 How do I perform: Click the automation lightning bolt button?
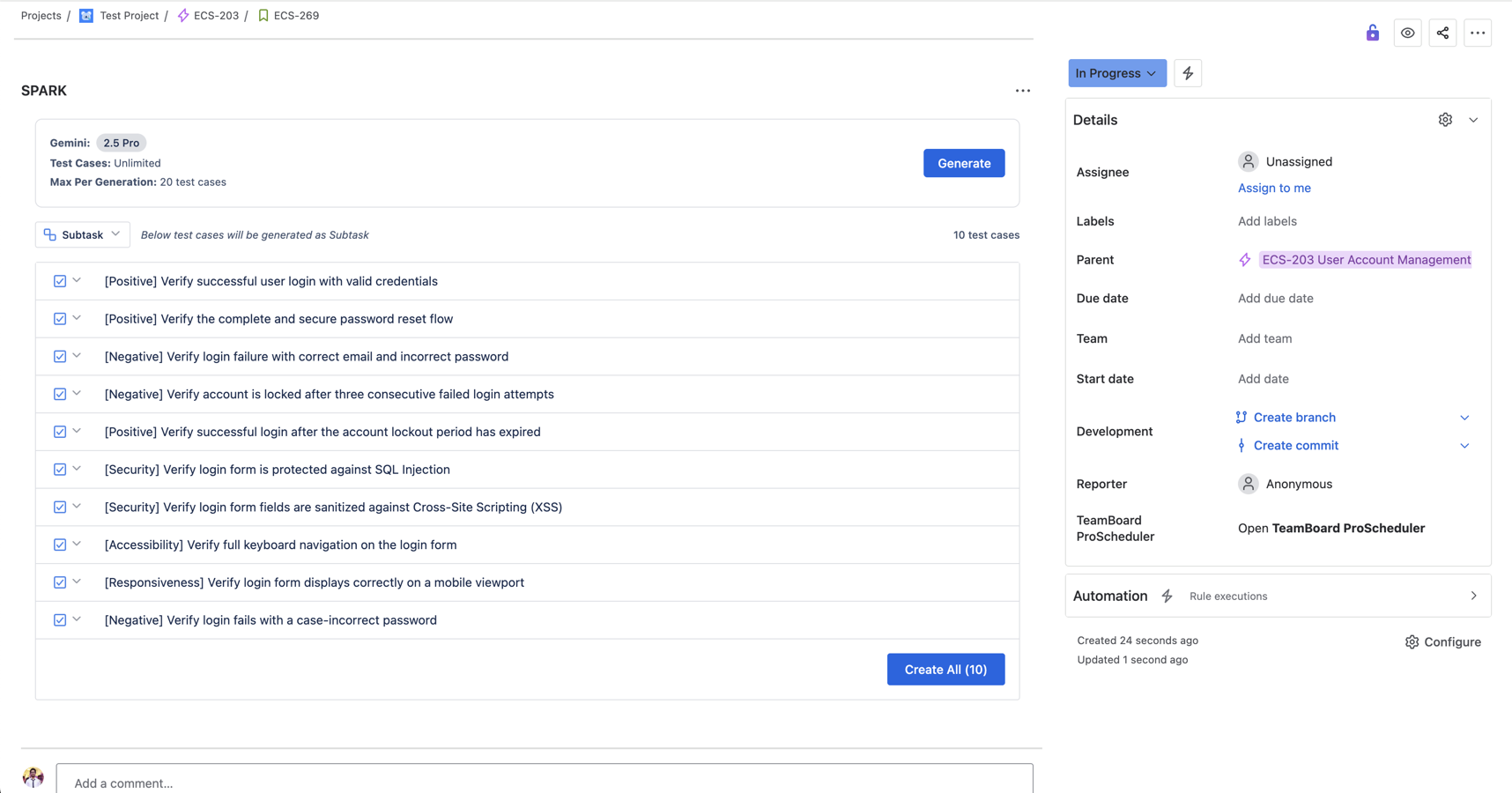[x=1188, y=73]
